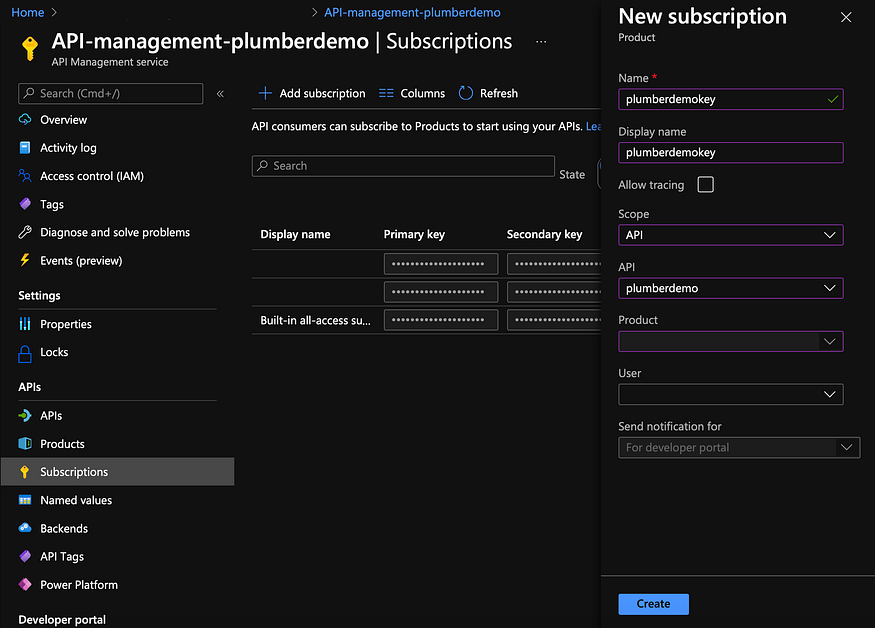Enable the Allow tracing checkbox
This screenshot has width=875, height=628.
click(x=705, y=185)
